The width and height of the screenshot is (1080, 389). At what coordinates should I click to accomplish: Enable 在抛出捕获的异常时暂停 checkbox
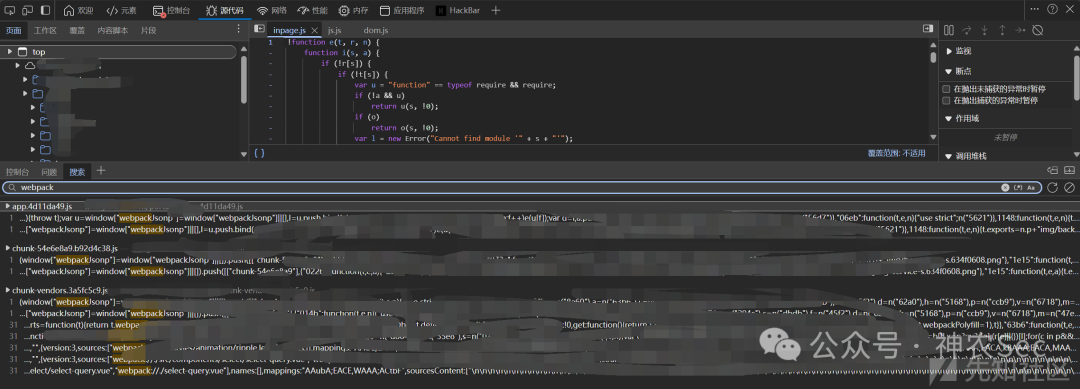[x=946, y=101]
